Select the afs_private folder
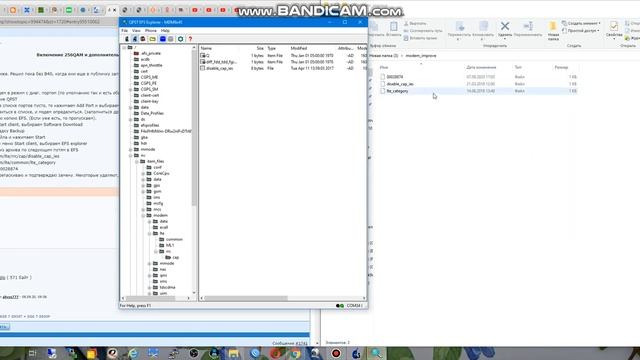The image size is (640, 360). 147,53
